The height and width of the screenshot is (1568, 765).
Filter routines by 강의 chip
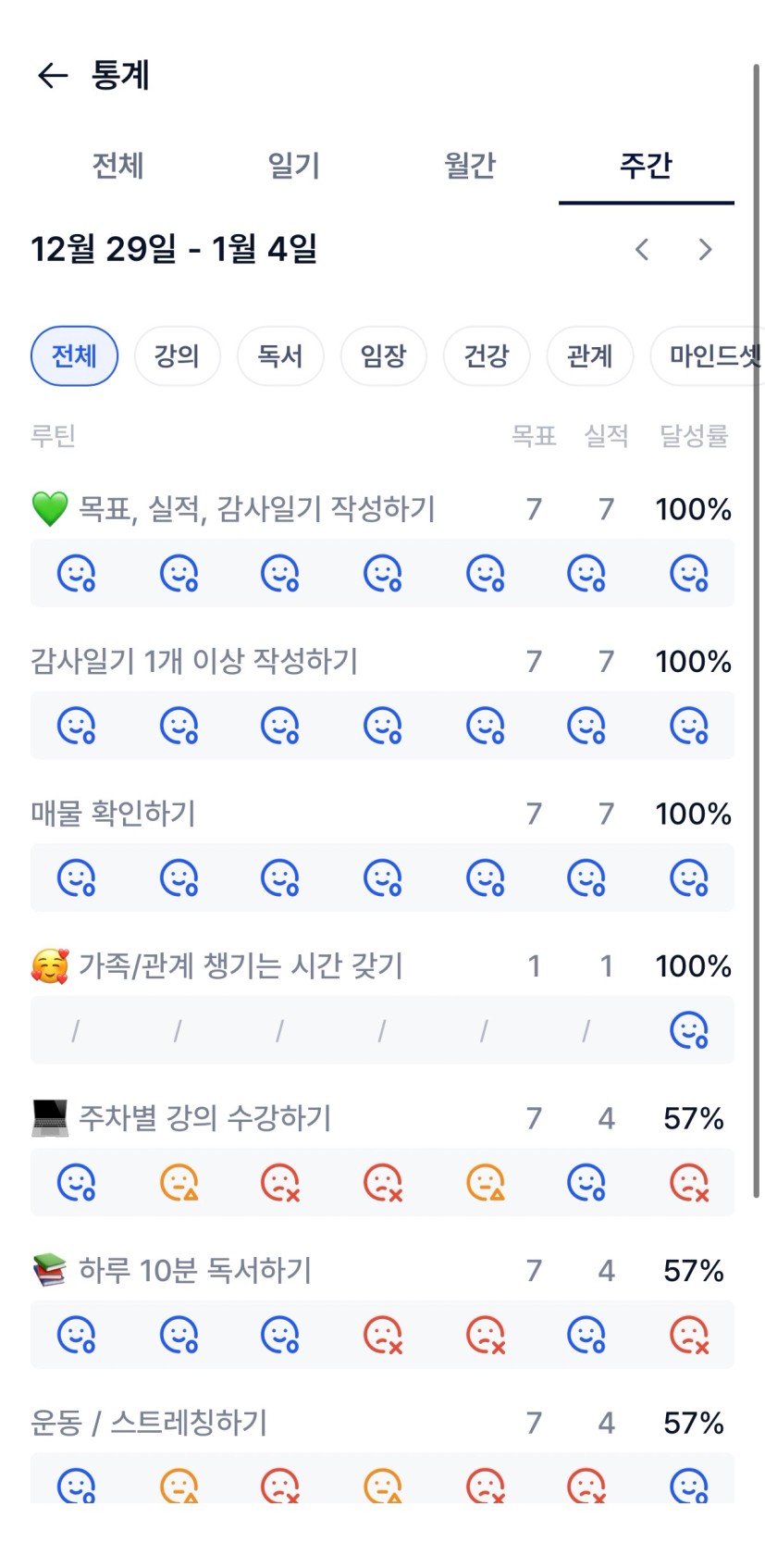(x=177, y=355)
